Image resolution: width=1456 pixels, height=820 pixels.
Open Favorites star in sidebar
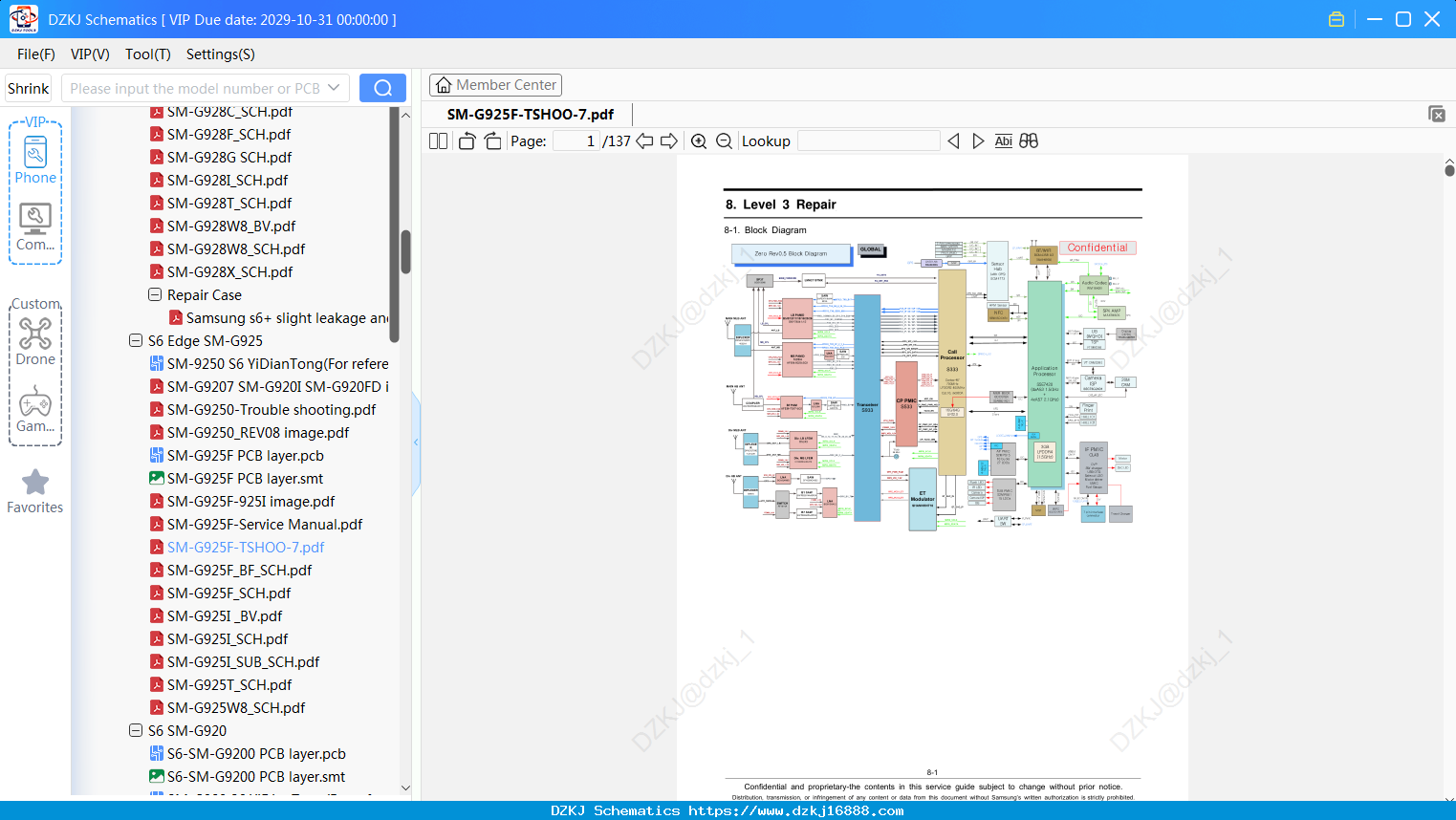click(35, 491)
